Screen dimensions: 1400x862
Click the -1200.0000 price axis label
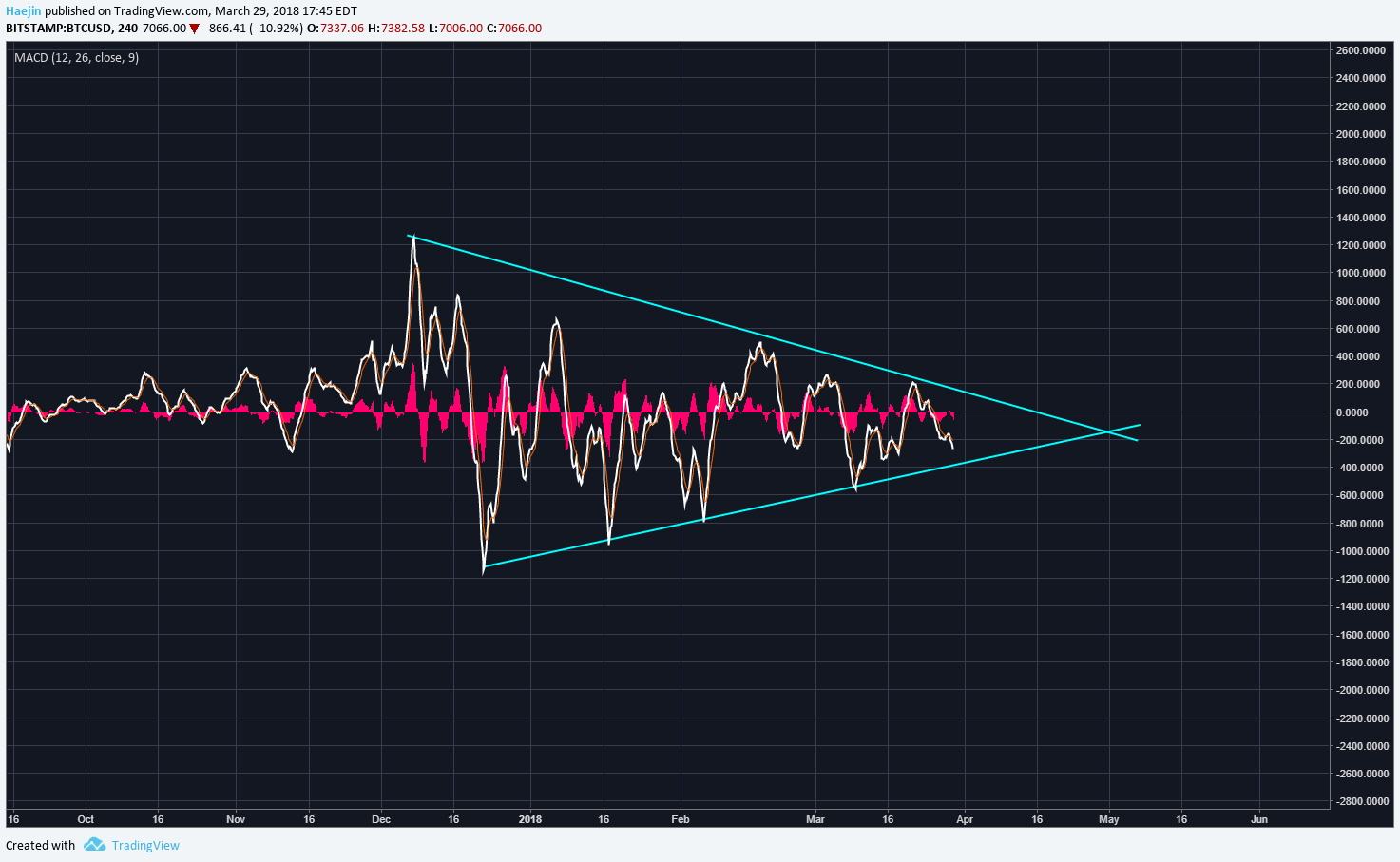point(1360,579)
